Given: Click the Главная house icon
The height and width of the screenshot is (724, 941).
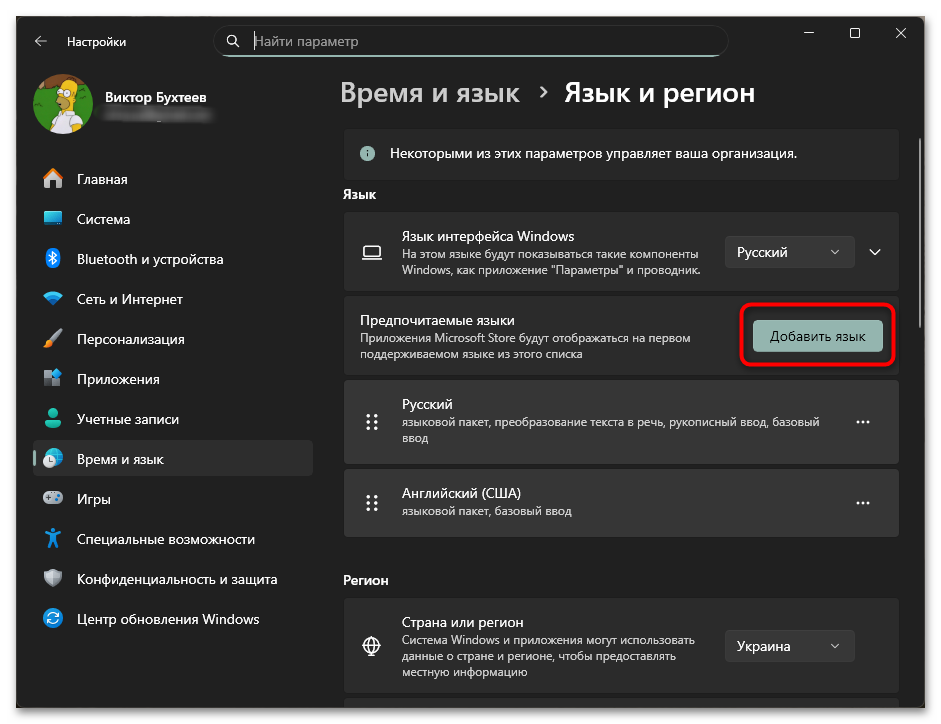Looking at the screenshot, I should (x=53, y=179).
